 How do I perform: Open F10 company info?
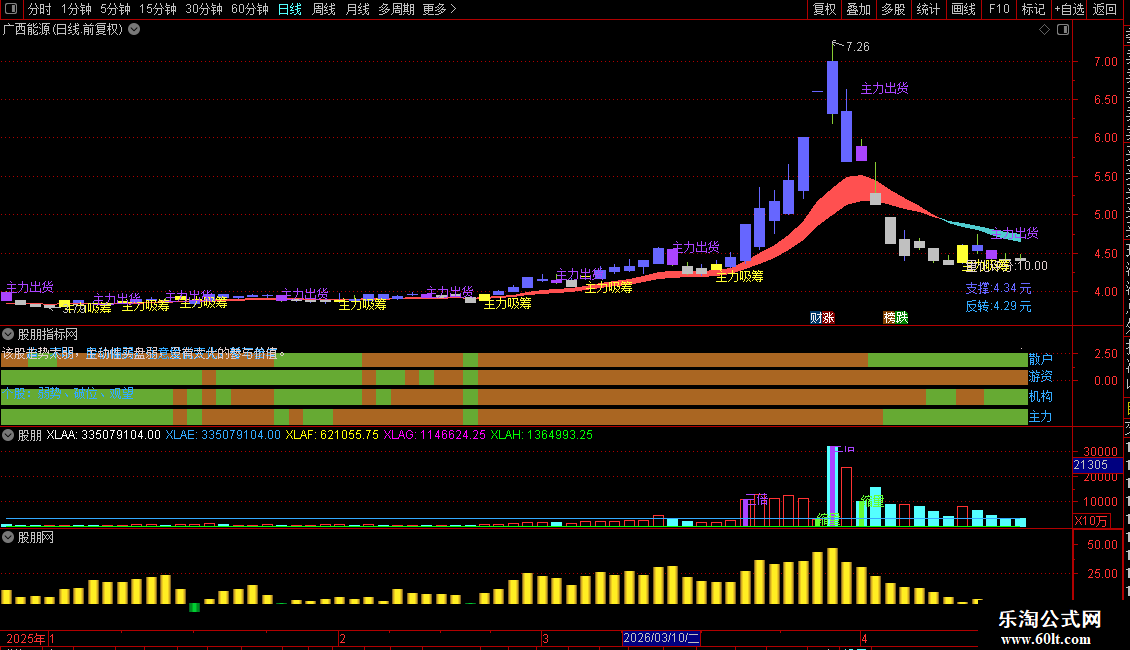999,9
